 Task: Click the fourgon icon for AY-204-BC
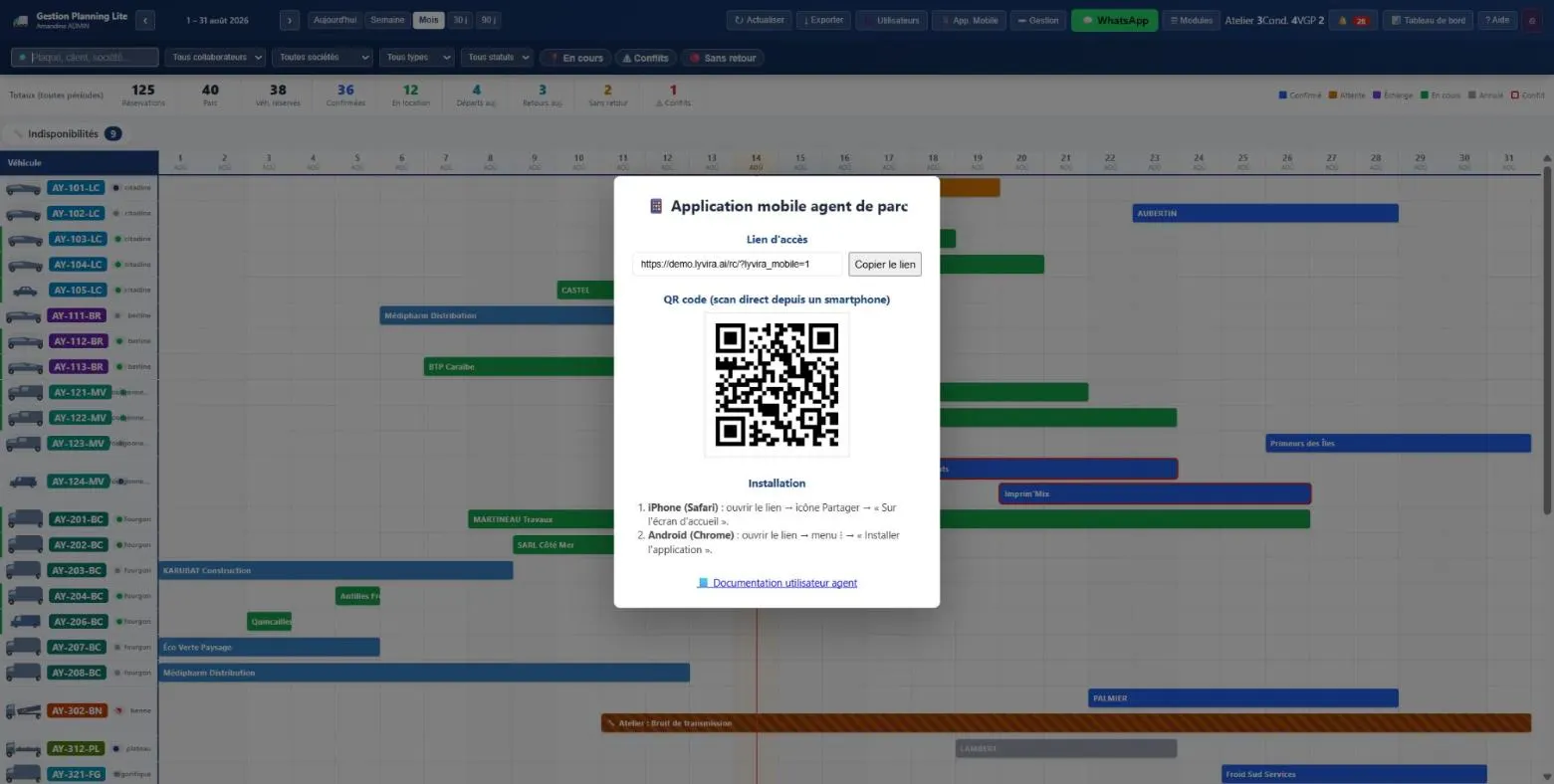(x=25, y=596)
